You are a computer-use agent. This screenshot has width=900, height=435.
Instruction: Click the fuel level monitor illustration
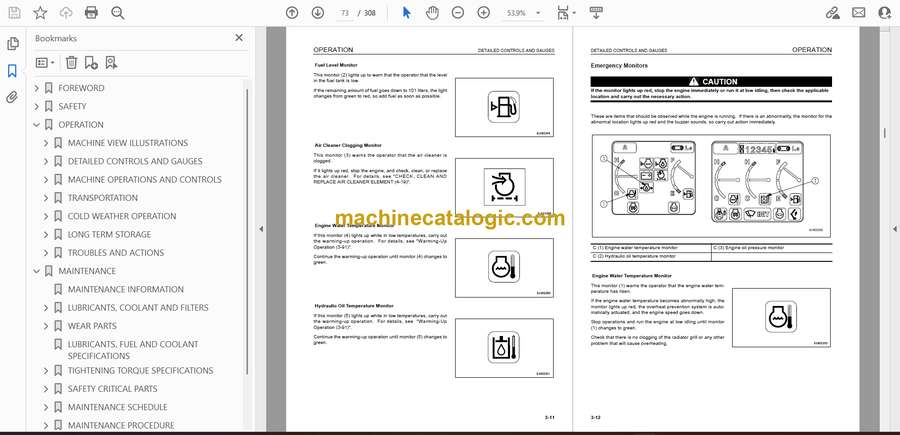pos(504,107)
